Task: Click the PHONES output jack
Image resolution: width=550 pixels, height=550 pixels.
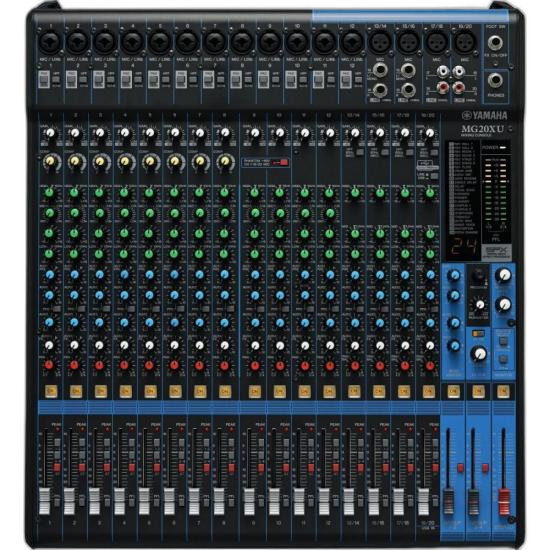Action: click(x=495, y=80)
